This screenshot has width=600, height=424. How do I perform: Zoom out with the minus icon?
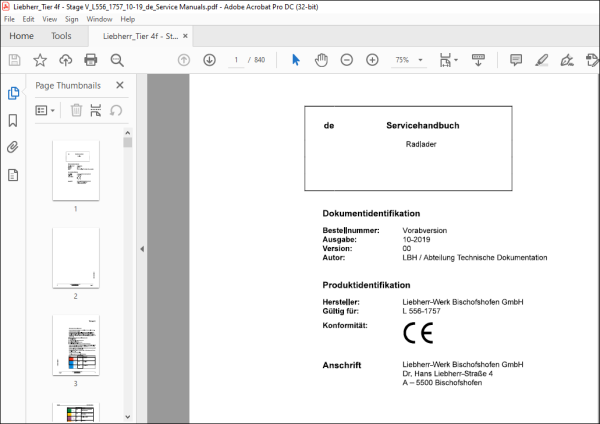pos(347,60)
